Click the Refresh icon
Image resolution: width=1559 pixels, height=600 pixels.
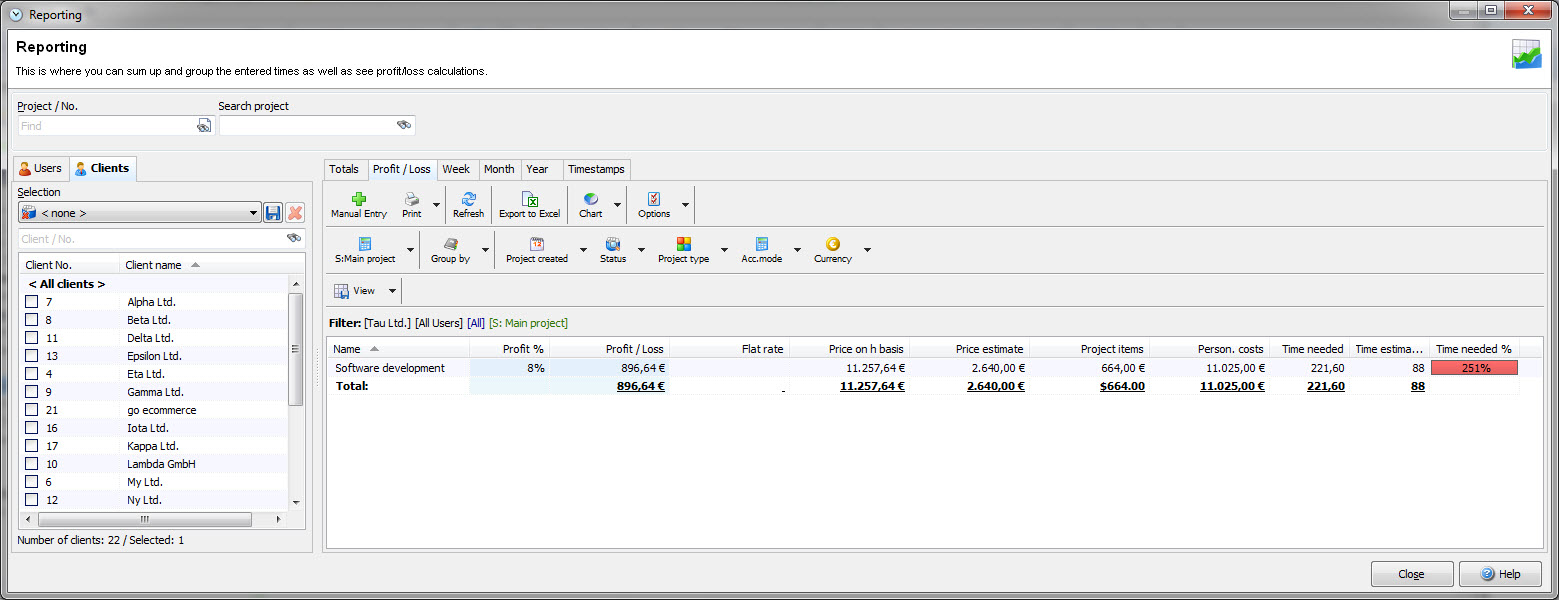coord(468,199)
